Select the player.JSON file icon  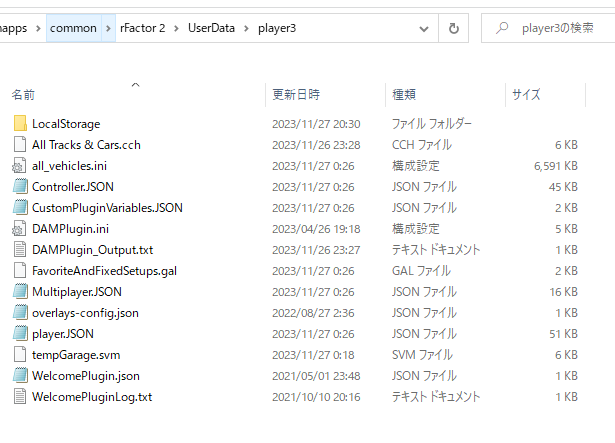pyautogui.click(x=20, y=334)
